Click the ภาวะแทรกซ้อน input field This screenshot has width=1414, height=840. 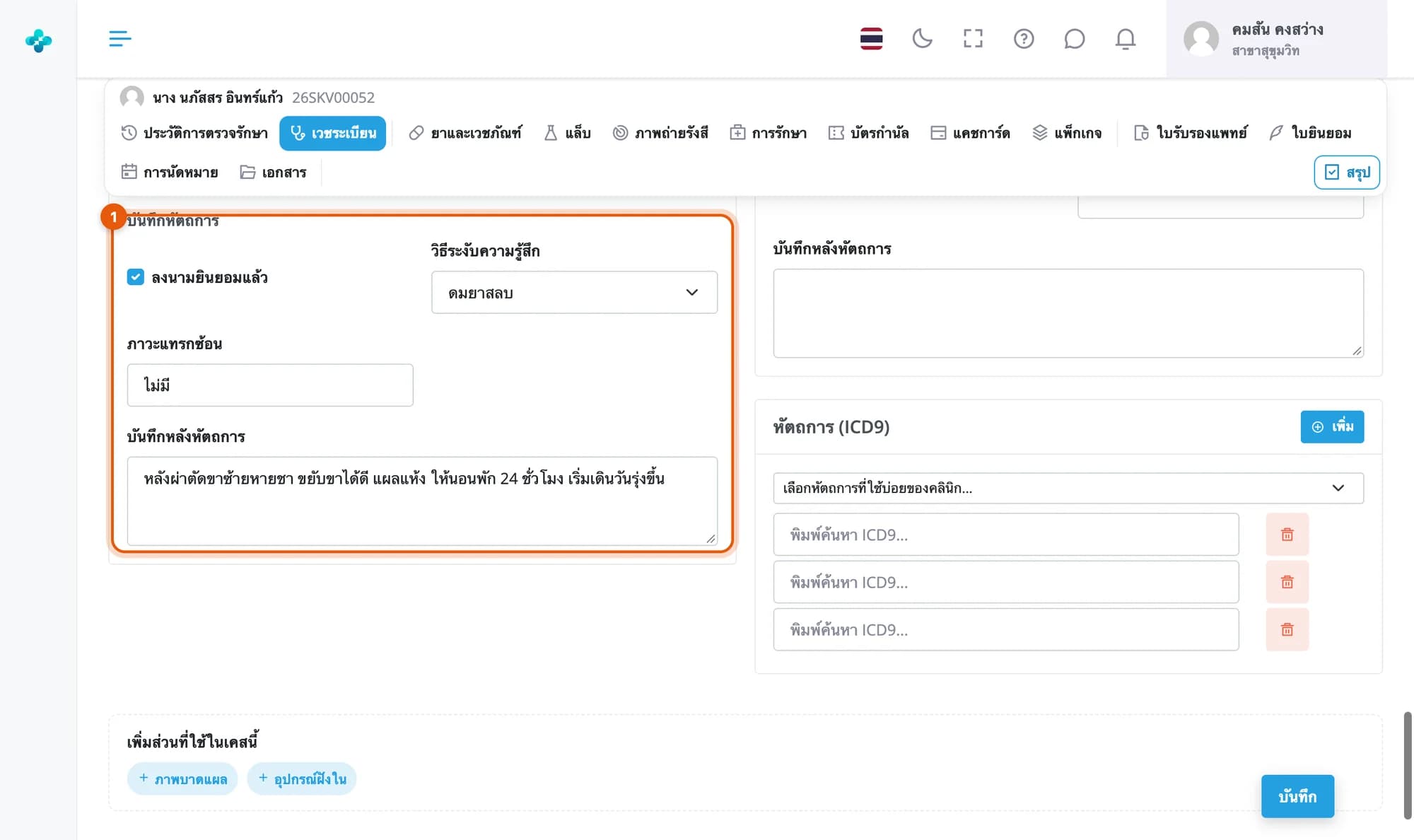[x=270, y=385]
